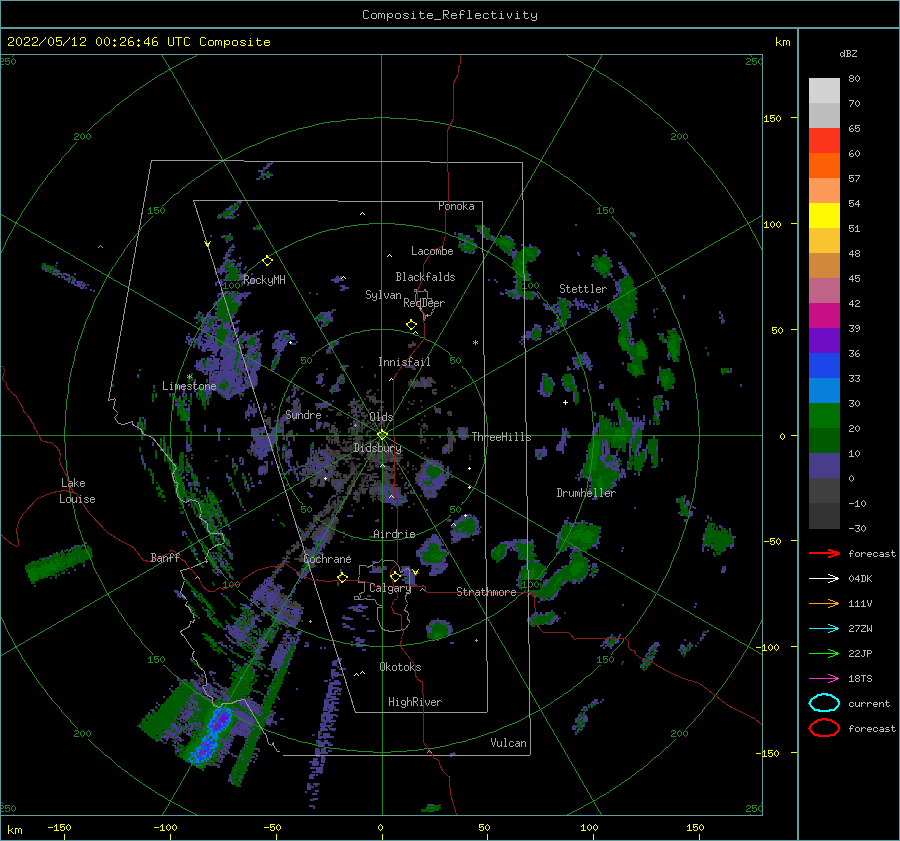Click the cyan current ellipse icon
Screen dimensions: 900x841
click(x=824, y=703)
